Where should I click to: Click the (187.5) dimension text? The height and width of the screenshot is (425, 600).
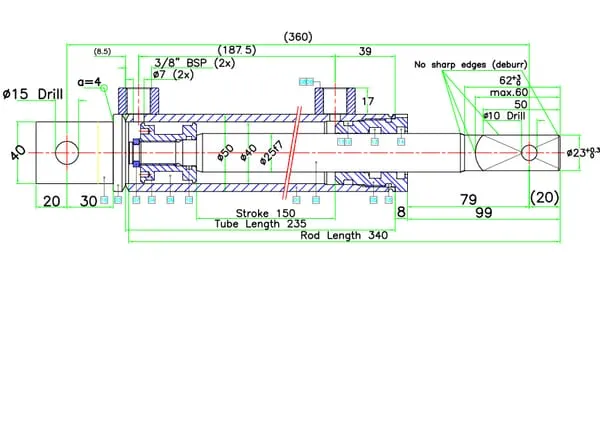point(237,49)
